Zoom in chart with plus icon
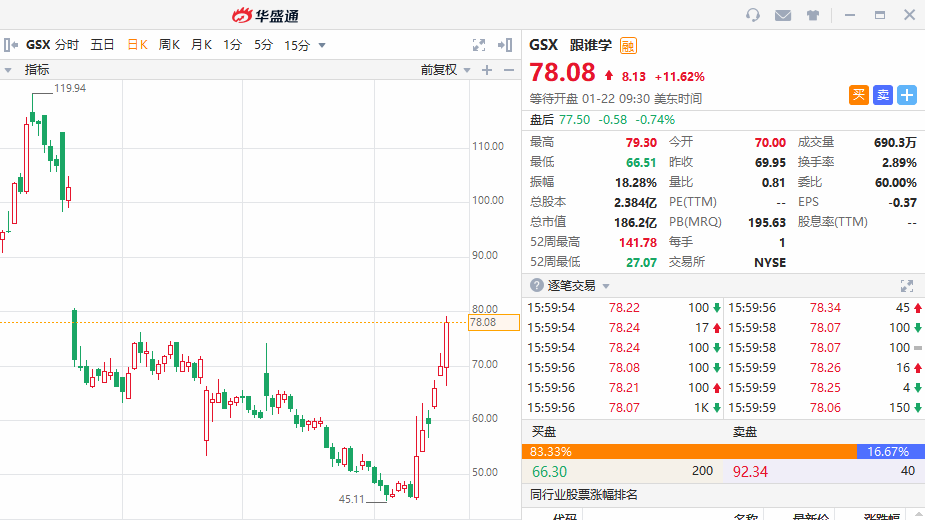 487,70
